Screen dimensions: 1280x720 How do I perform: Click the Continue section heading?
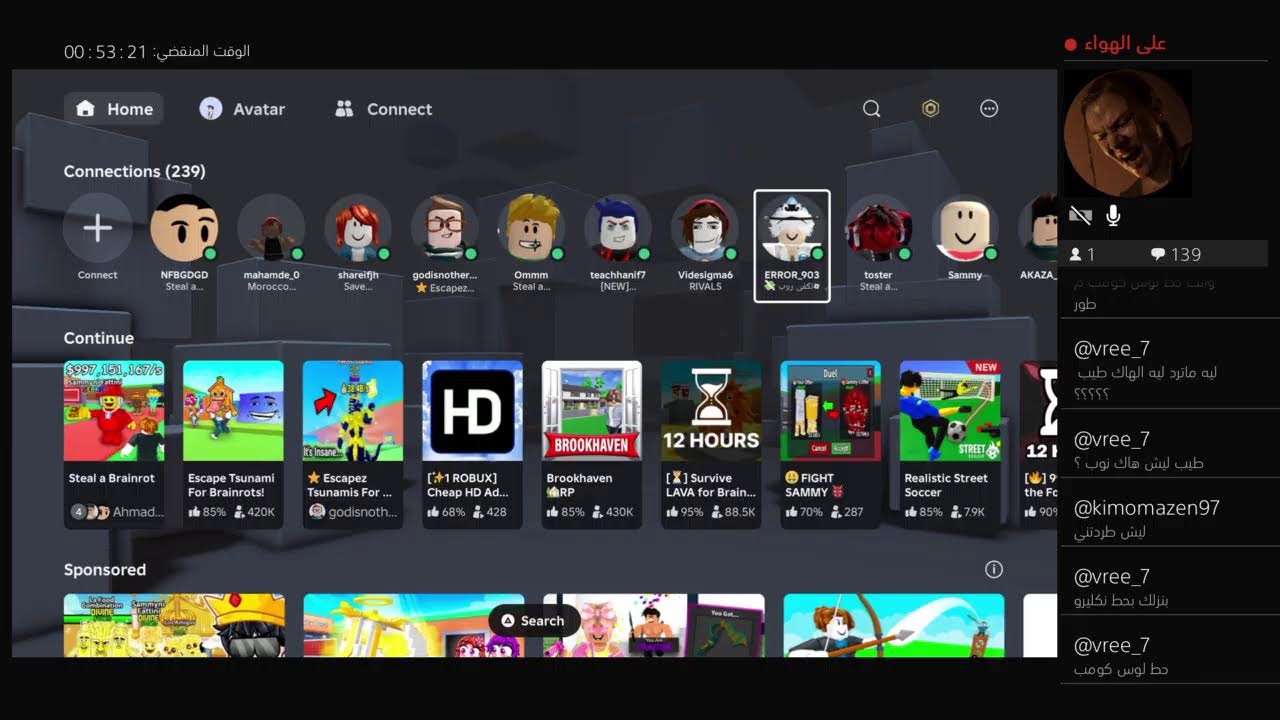(99, 338)
